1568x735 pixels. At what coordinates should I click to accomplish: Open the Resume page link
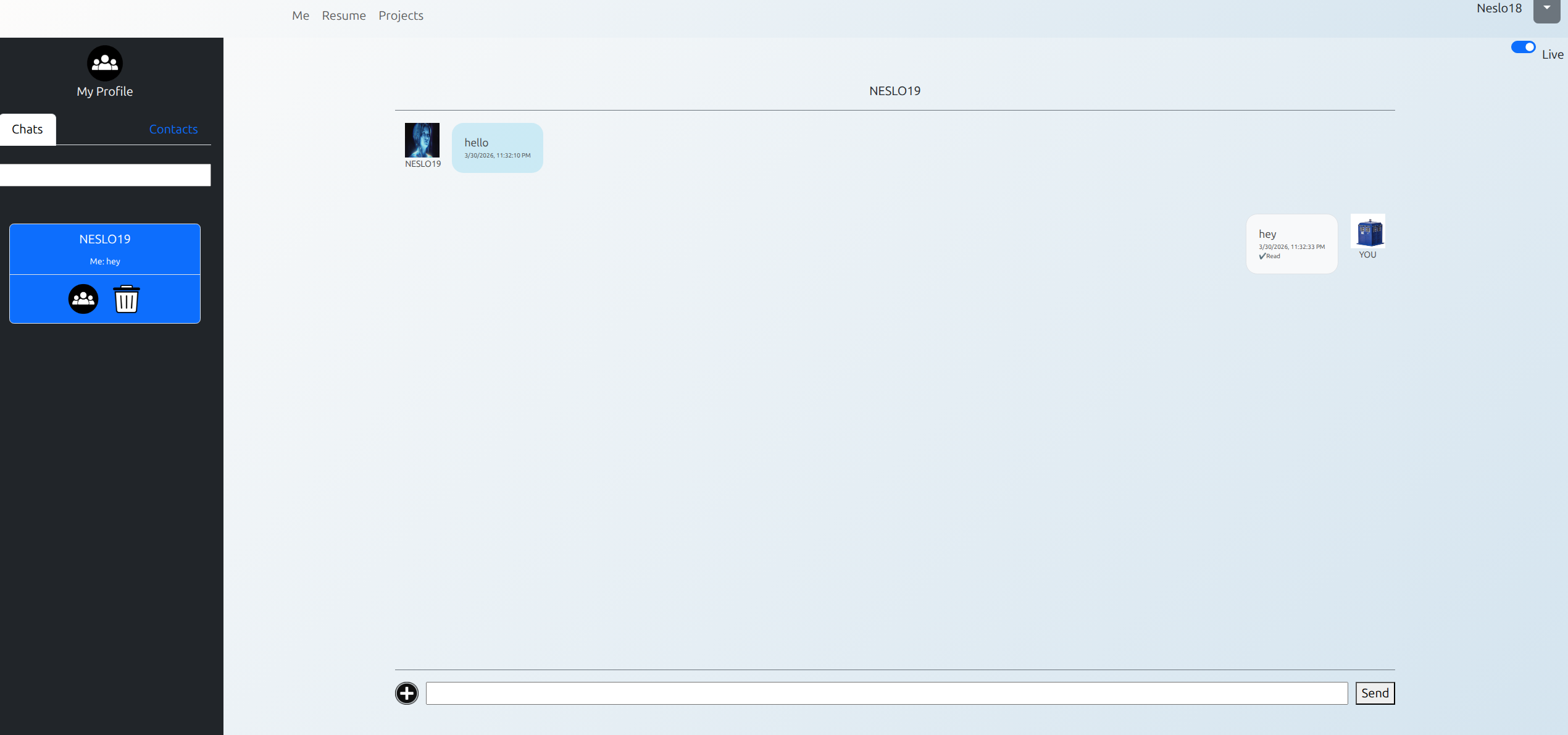pos(344,15)
